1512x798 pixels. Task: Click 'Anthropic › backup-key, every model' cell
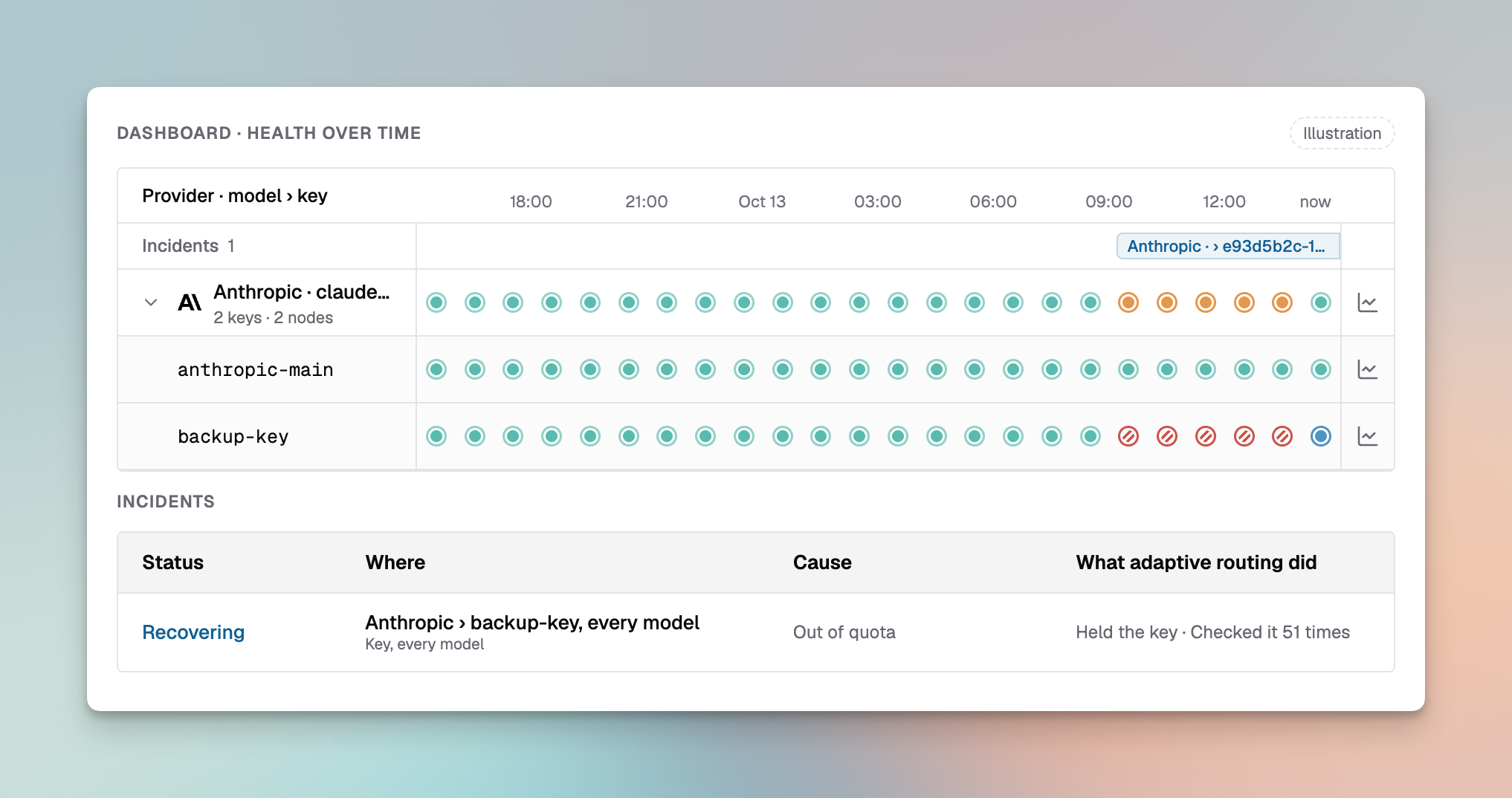click(x=532, y=623)
